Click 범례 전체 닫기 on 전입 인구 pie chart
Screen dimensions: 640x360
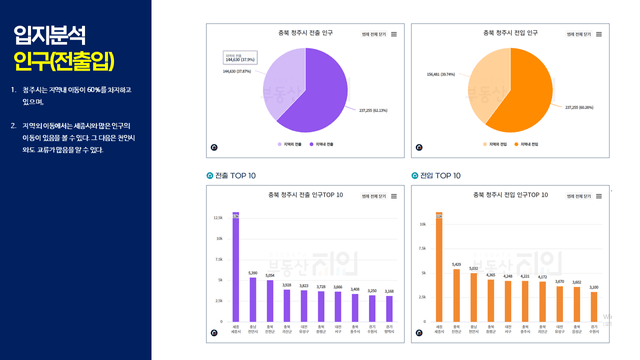click(x=578, y=34)
